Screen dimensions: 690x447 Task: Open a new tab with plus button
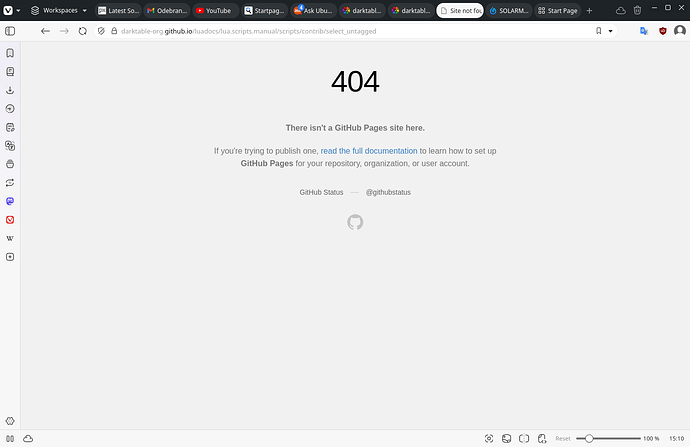(590, 11)
